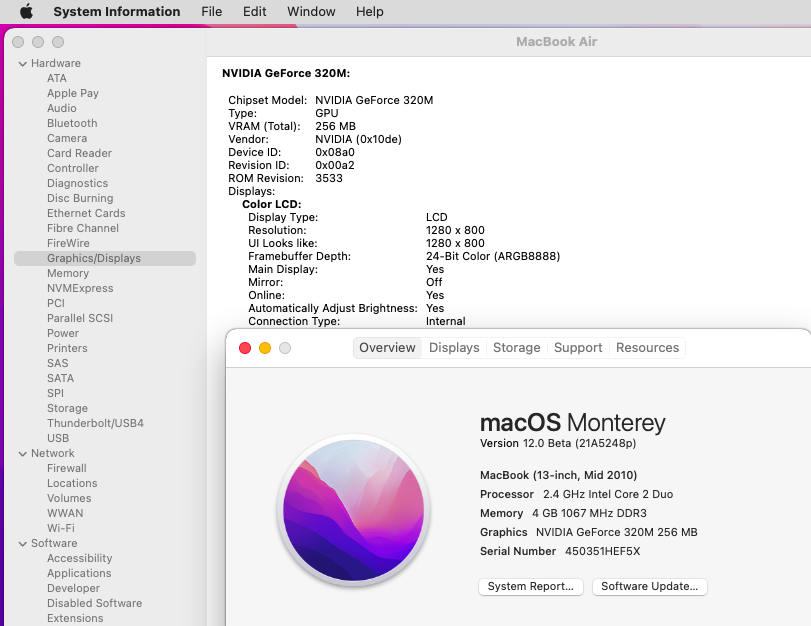Open the Help menu
Viewport: 811px width, 626px height.
pos(369,11)
